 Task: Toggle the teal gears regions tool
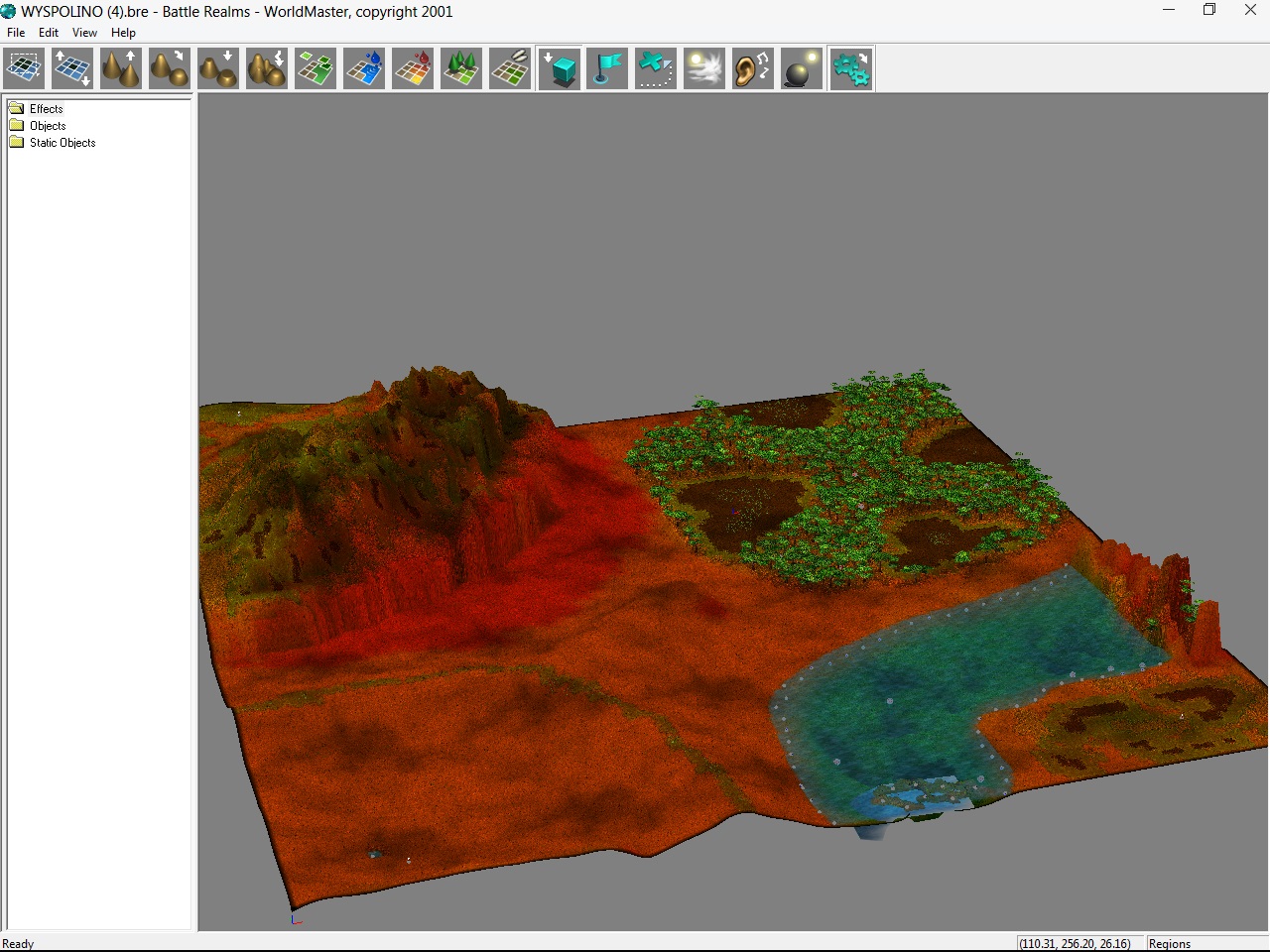tap(851, 69)
